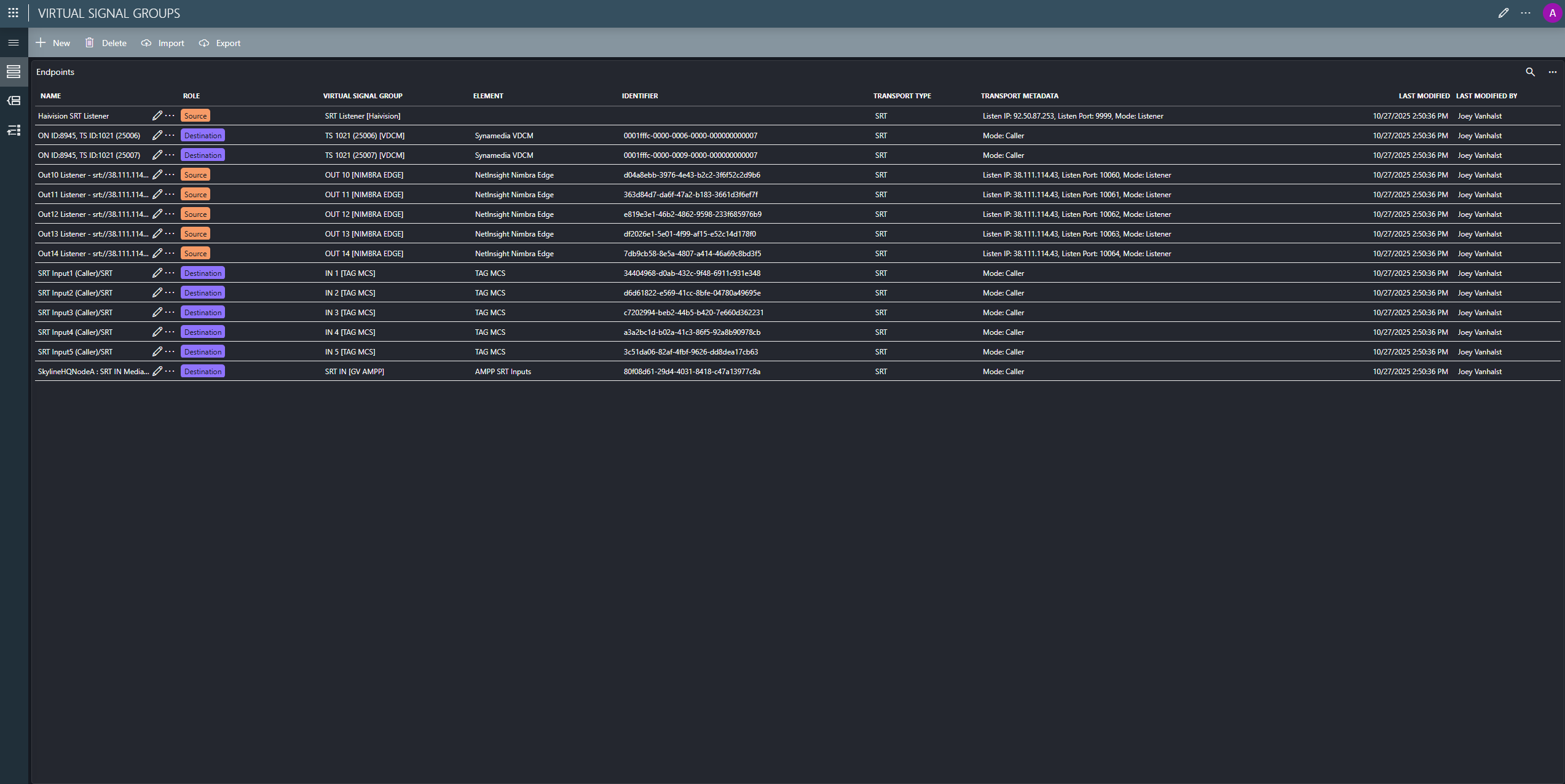Edit the Haivision SRT Listener endpoint
This screenshot has width=1565, height=784.
click(157, 116)
